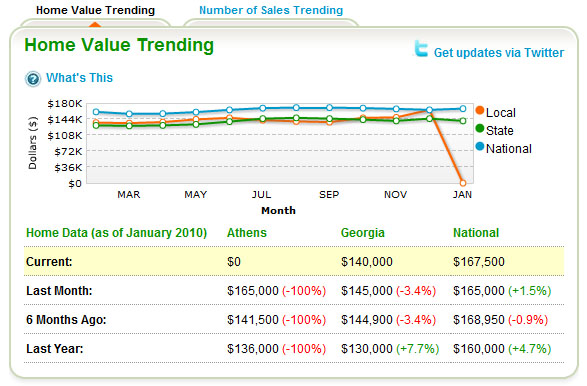This screenshot has width=587, height=386.
Task: Switch to Number of Sales Trending tab
Action: click(x=271, y=10)
